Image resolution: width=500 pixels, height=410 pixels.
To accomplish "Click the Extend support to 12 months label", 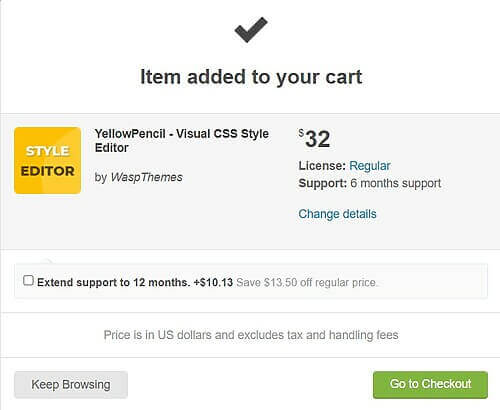I will [114, 282].
